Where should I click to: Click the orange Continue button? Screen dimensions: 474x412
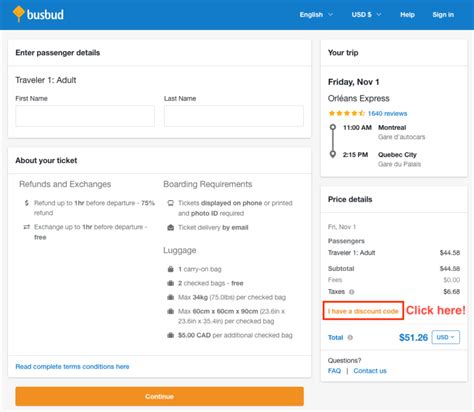(159, 396)
